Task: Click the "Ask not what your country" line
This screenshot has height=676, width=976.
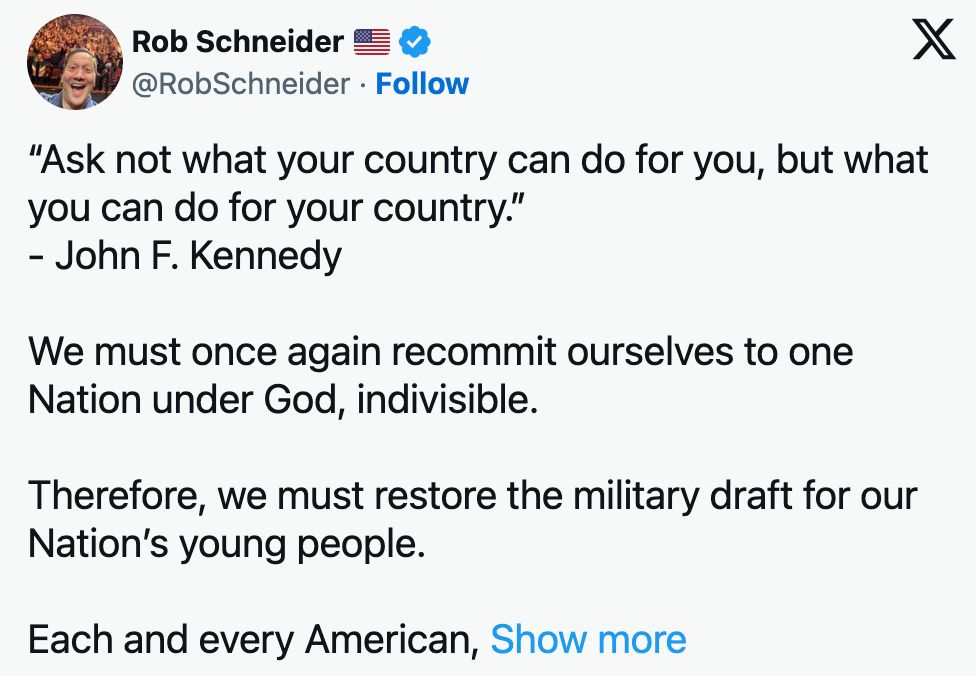Action: (478, 160)
